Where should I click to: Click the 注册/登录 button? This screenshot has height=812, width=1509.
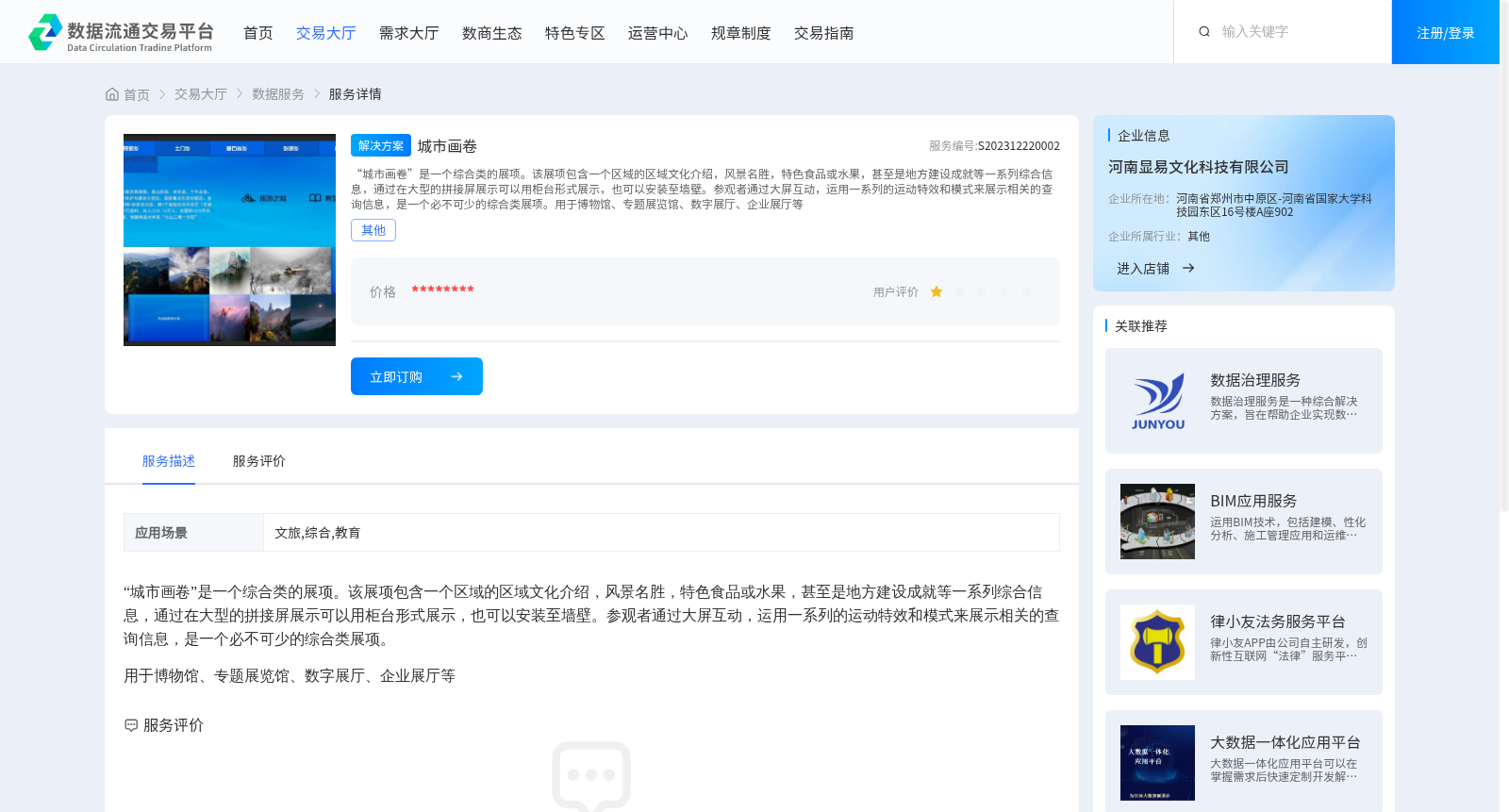[1446, 32]
